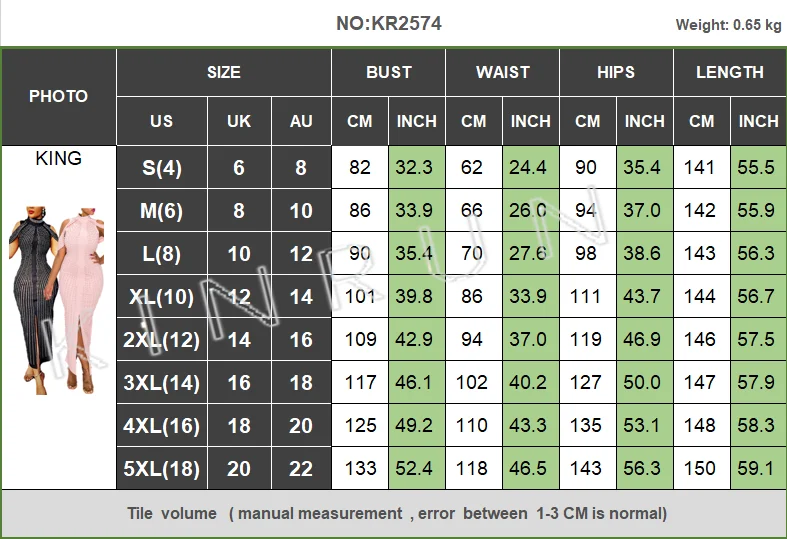Select the 5XL(18) size cell
This screenshot has width=787, height=539.
coord(162,469)
